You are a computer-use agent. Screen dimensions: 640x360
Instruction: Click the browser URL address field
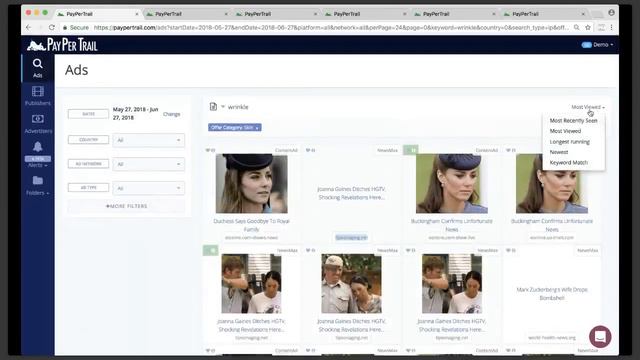pyautogui.click(x=331, y=27)
